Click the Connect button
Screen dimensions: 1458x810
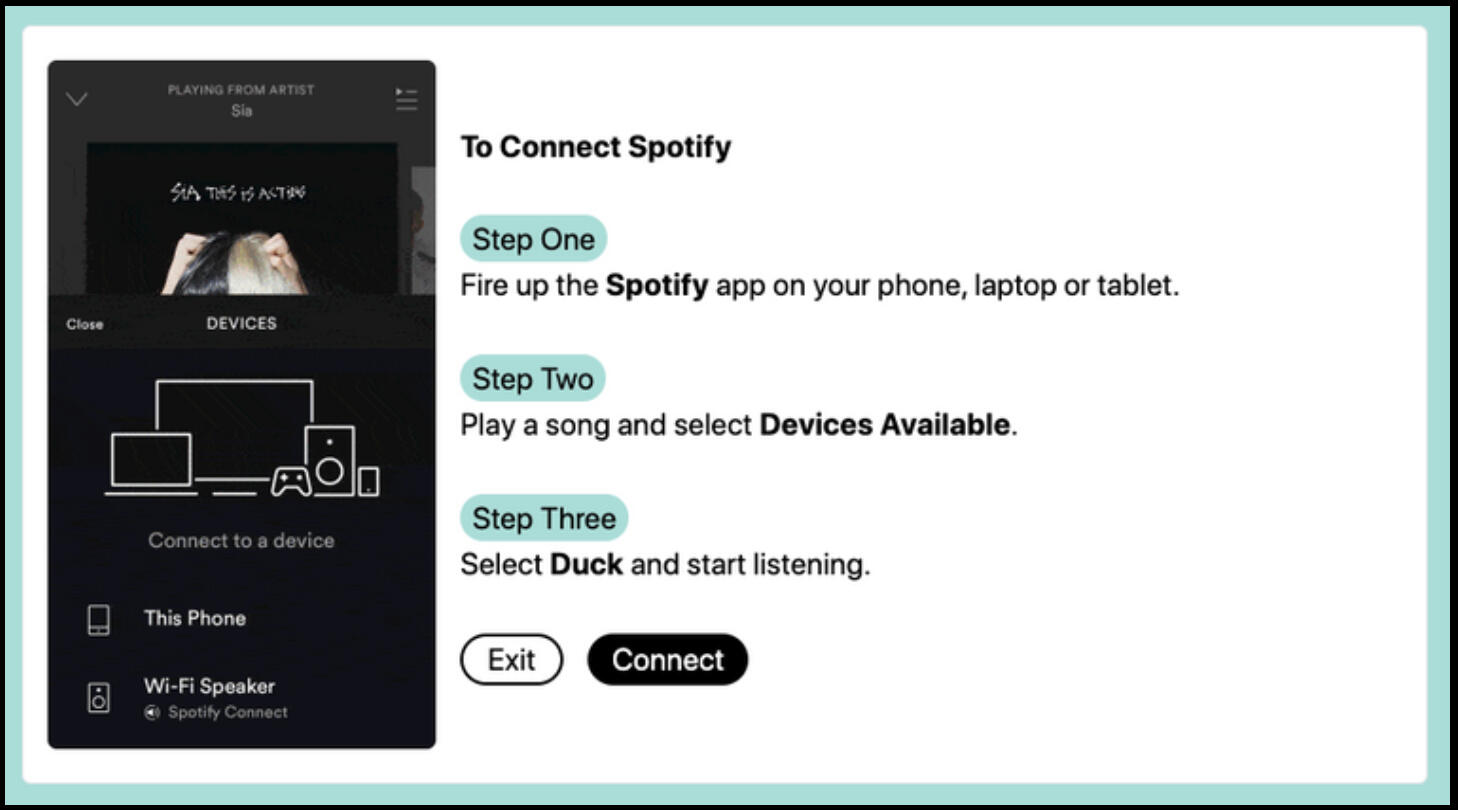(668, 660)
